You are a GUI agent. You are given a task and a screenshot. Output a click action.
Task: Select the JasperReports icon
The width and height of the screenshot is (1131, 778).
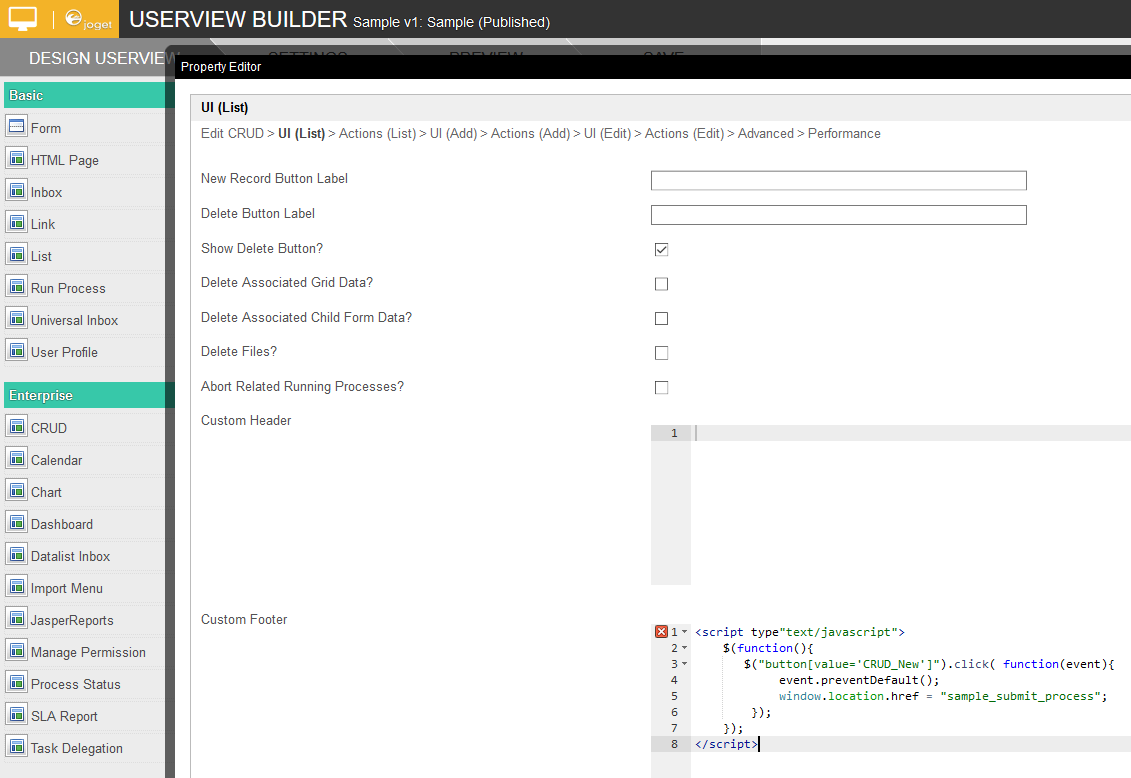pos(16,619)
